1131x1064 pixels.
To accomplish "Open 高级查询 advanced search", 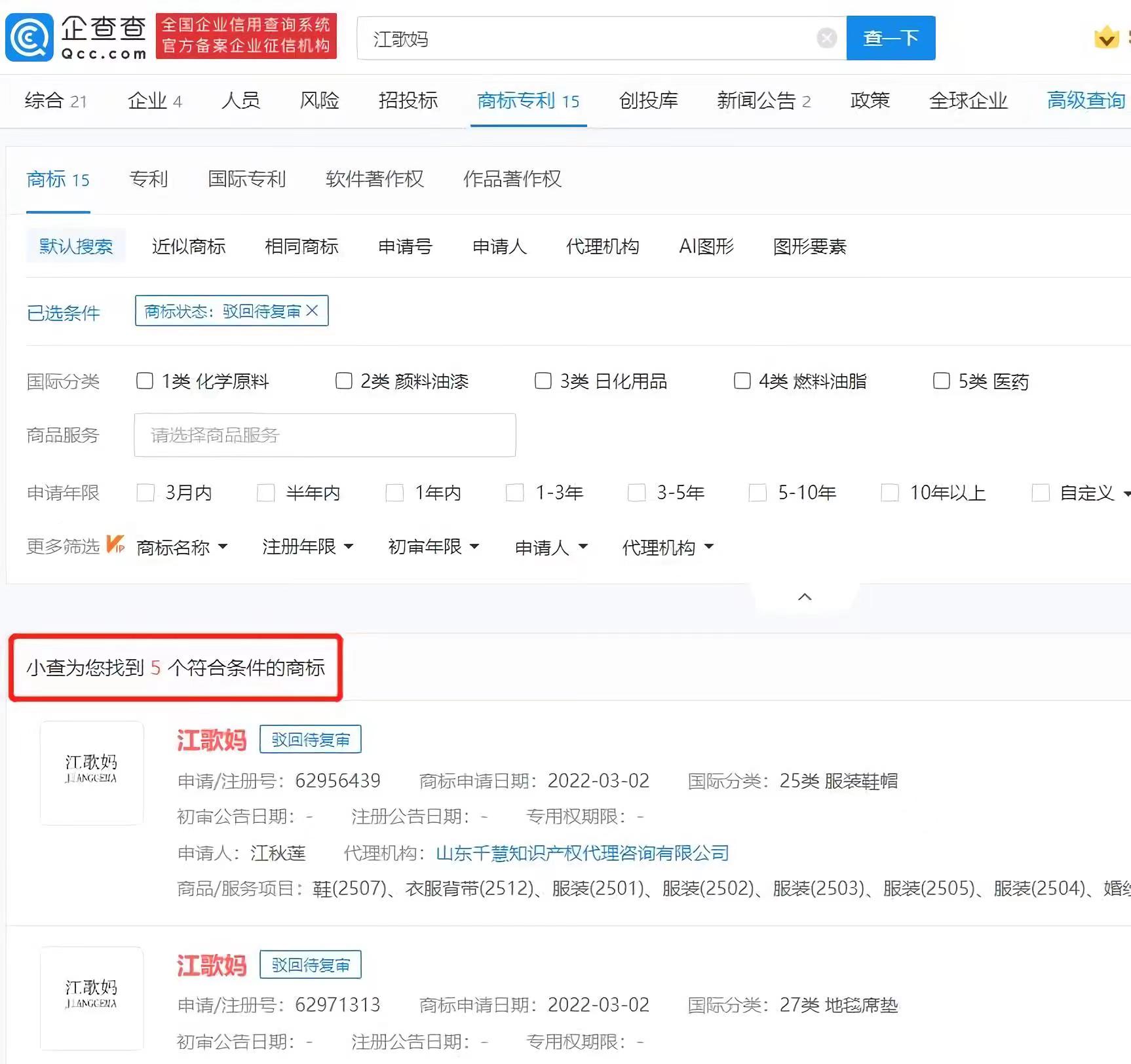I will pyautogui.click(x=1086, y=100).
